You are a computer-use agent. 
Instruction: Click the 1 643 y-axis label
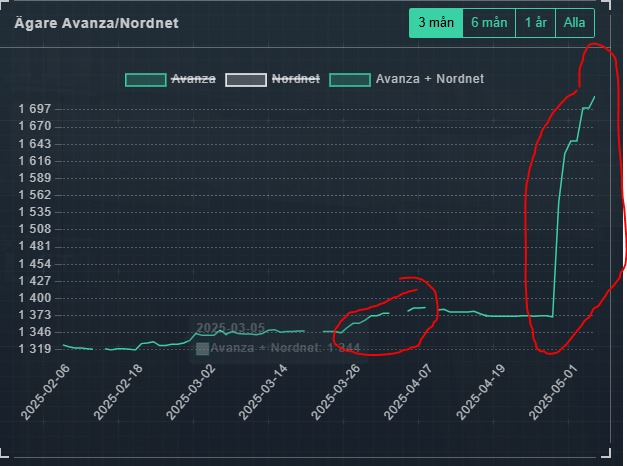coord(35,144)
